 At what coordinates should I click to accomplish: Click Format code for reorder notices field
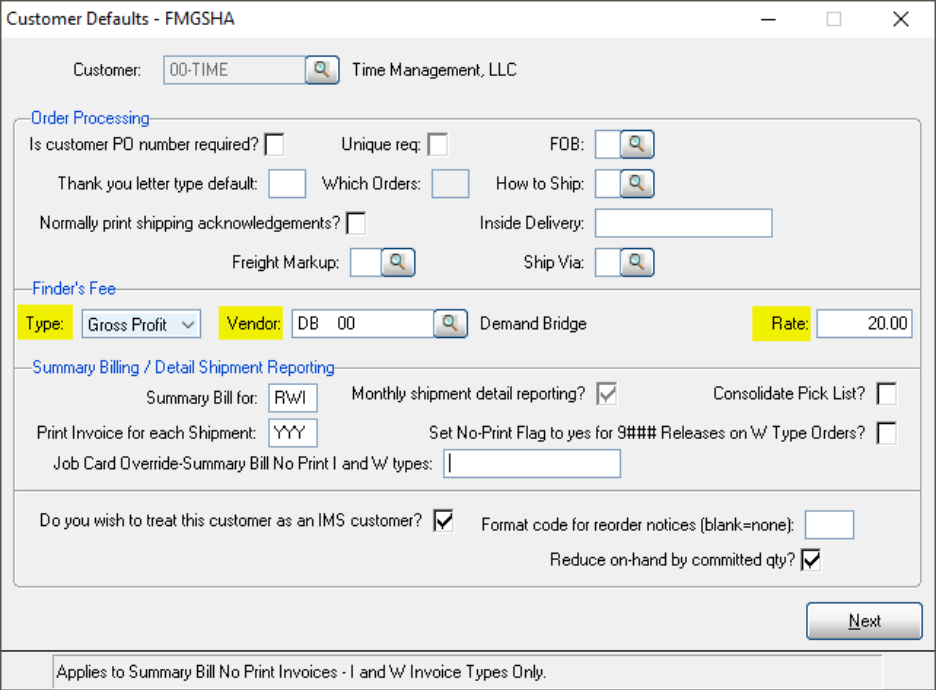coord(829,525)
